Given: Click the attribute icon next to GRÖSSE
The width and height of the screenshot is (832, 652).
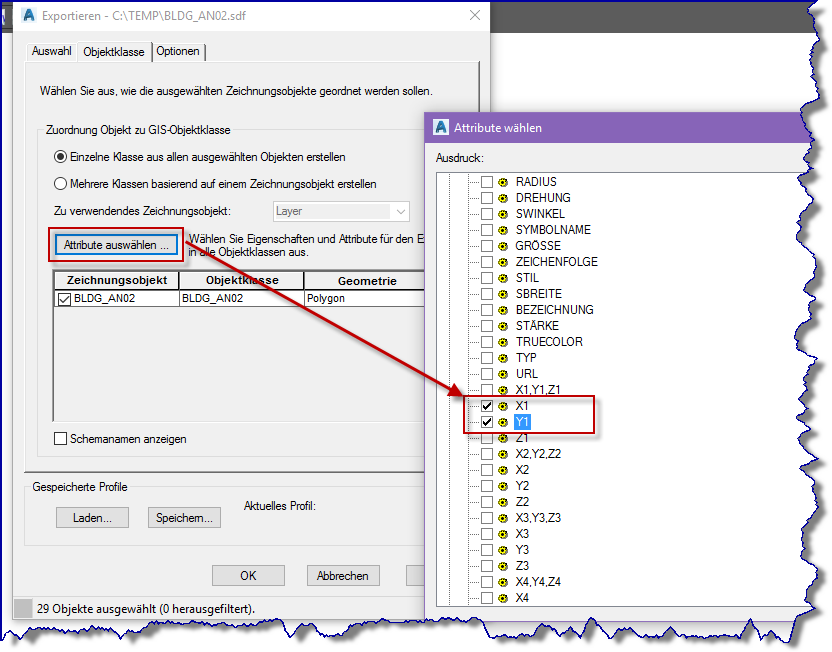Looking at the screenshot, I should (502, 245).
